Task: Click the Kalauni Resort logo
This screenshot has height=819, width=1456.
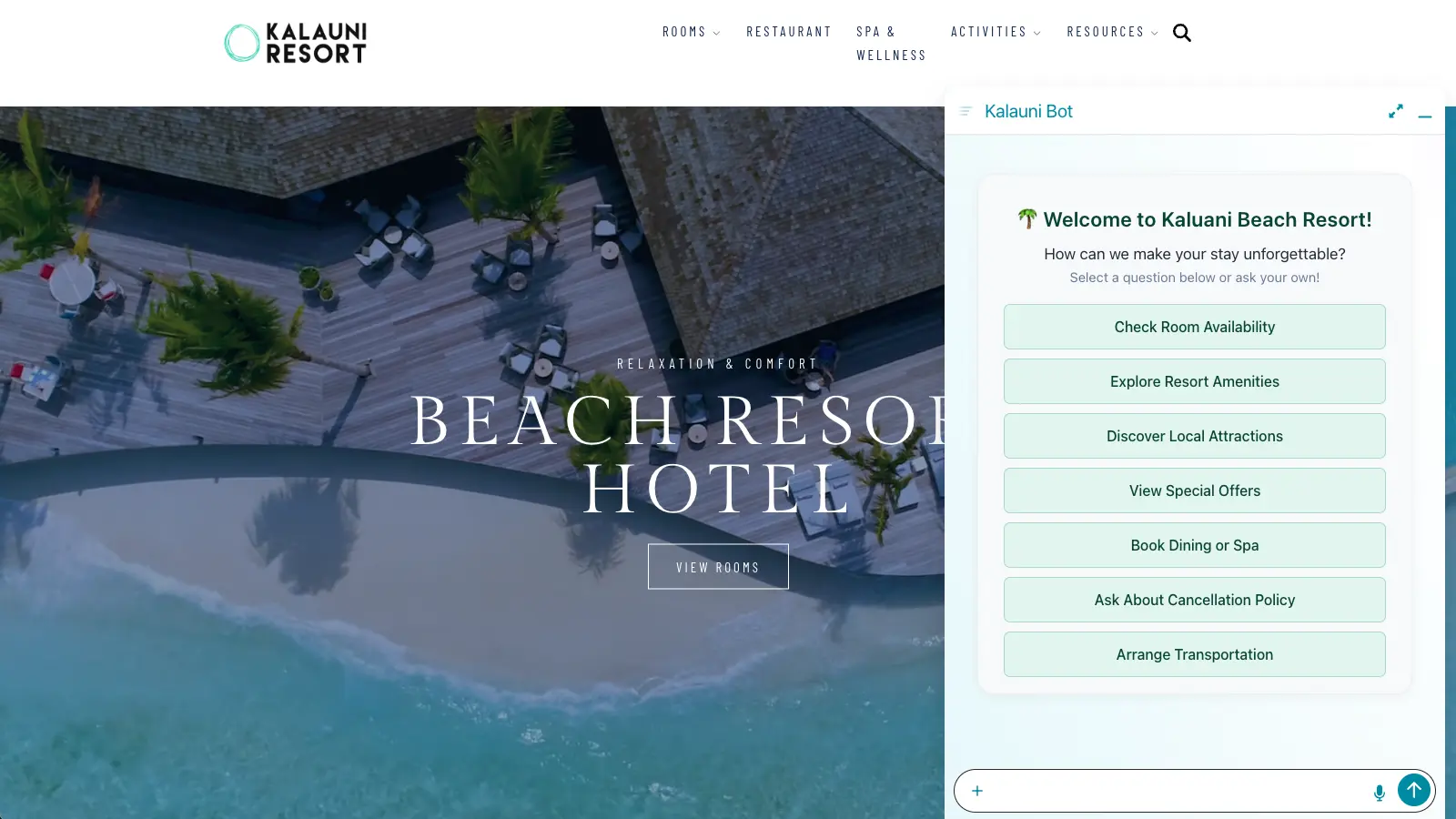Action: click(x=296, y=43)
